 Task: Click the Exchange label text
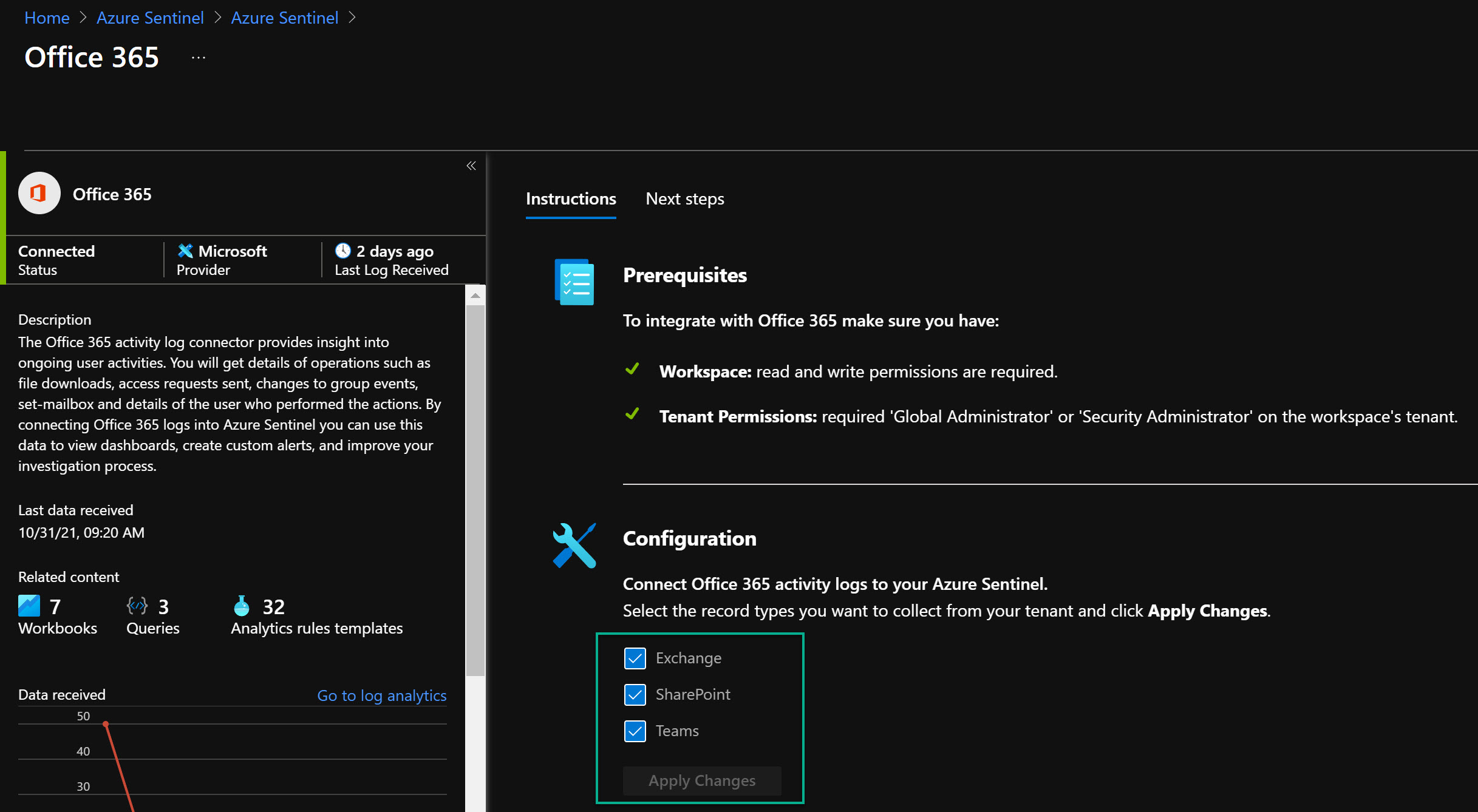point(689,658)
